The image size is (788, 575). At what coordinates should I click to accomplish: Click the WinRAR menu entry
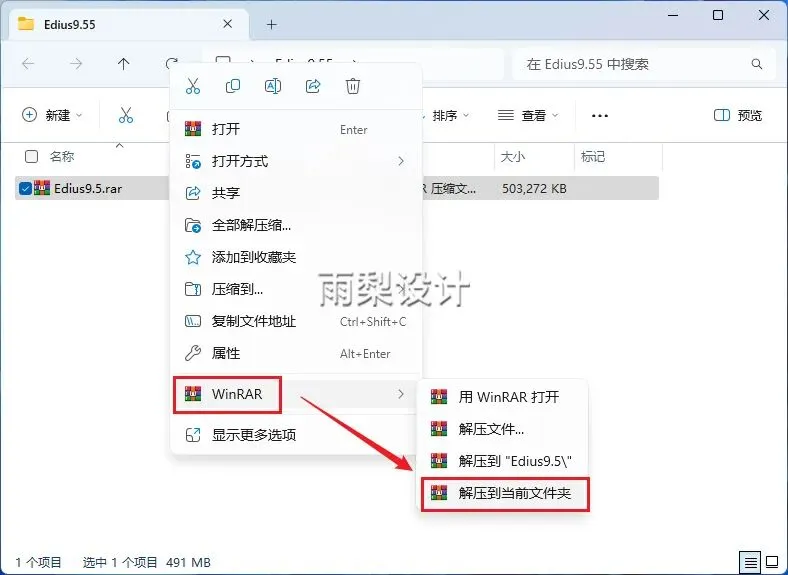point(297,394)
